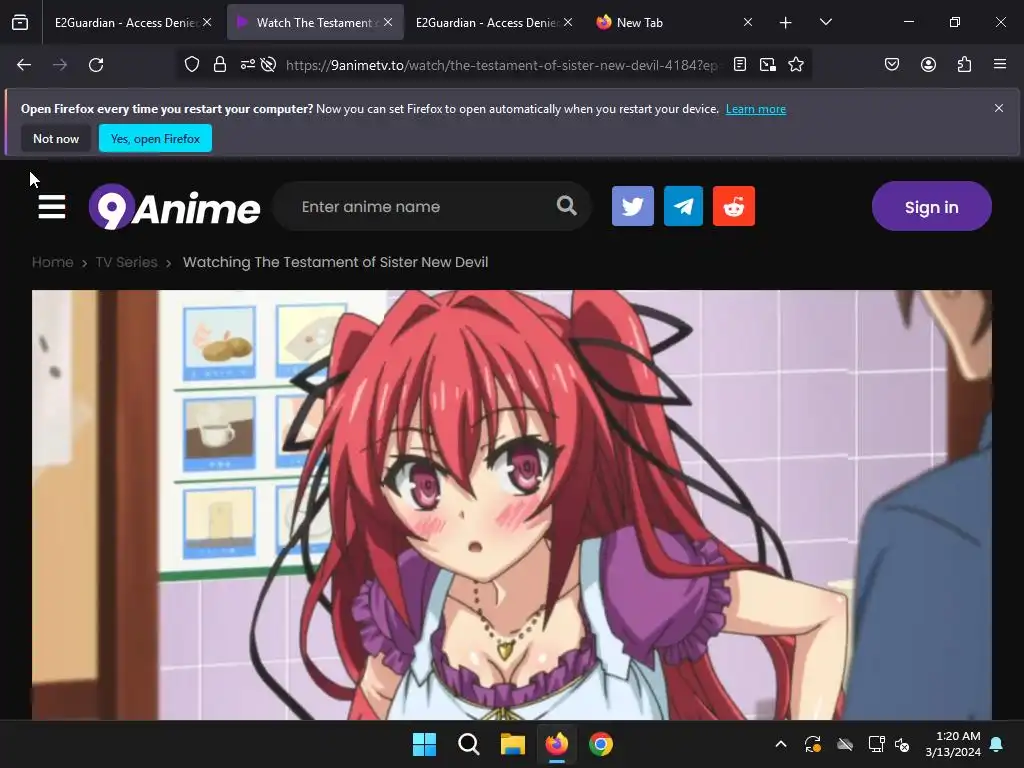Click the 9Anime logo
Image resolution: width=1024 pixels, height=768 pixels.
pos(174,207)
